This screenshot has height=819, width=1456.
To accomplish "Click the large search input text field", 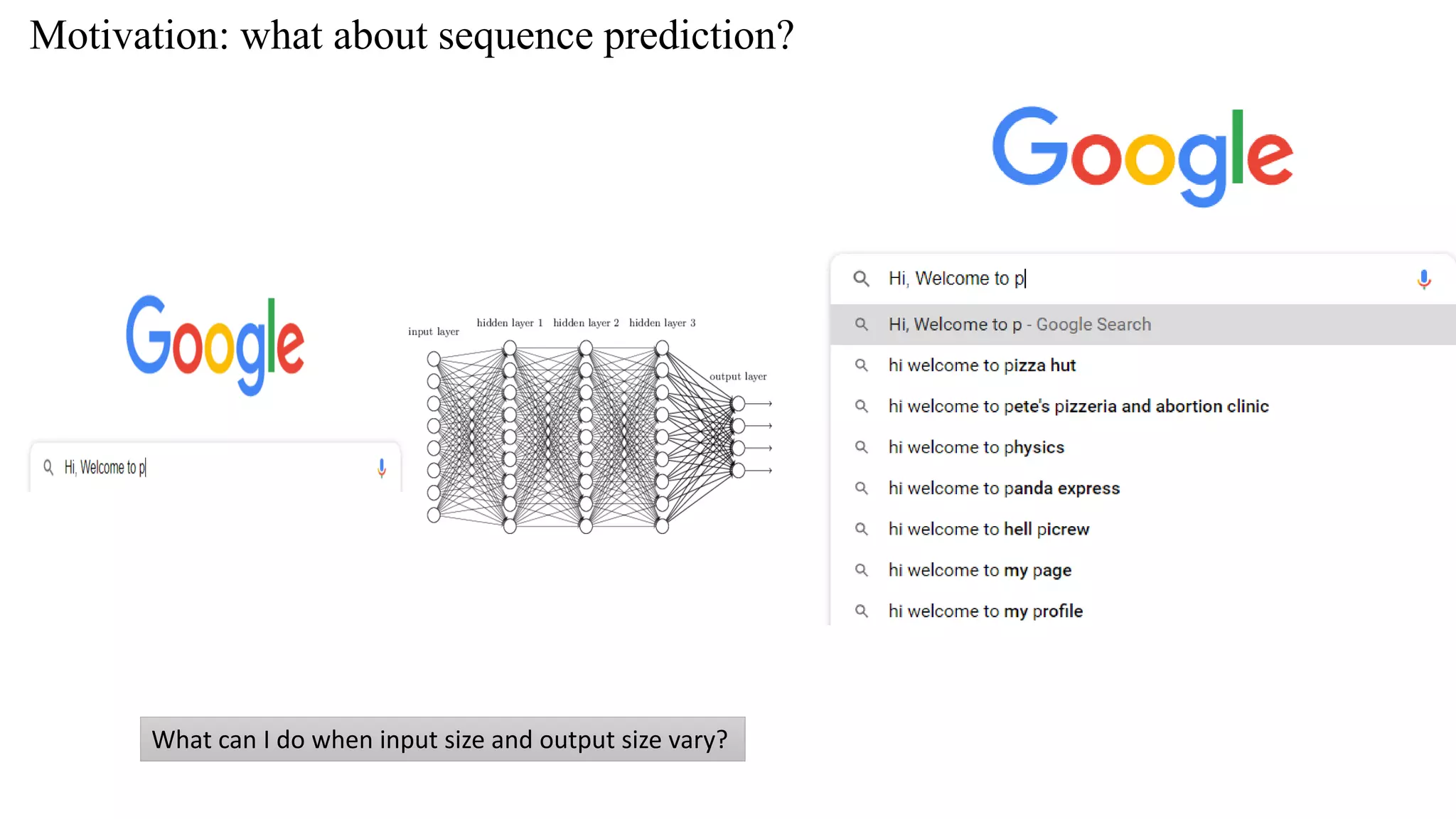I will coord(1145,279).
